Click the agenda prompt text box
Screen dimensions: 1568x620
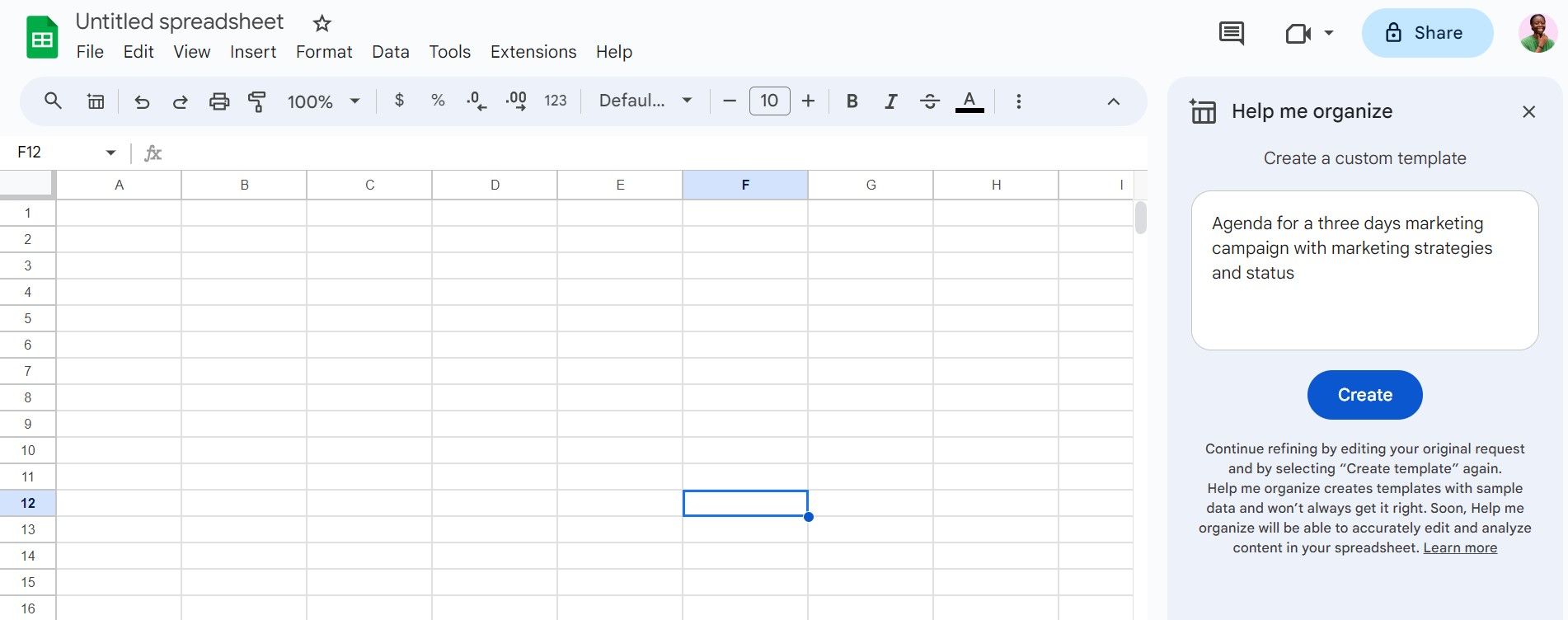1364,270
